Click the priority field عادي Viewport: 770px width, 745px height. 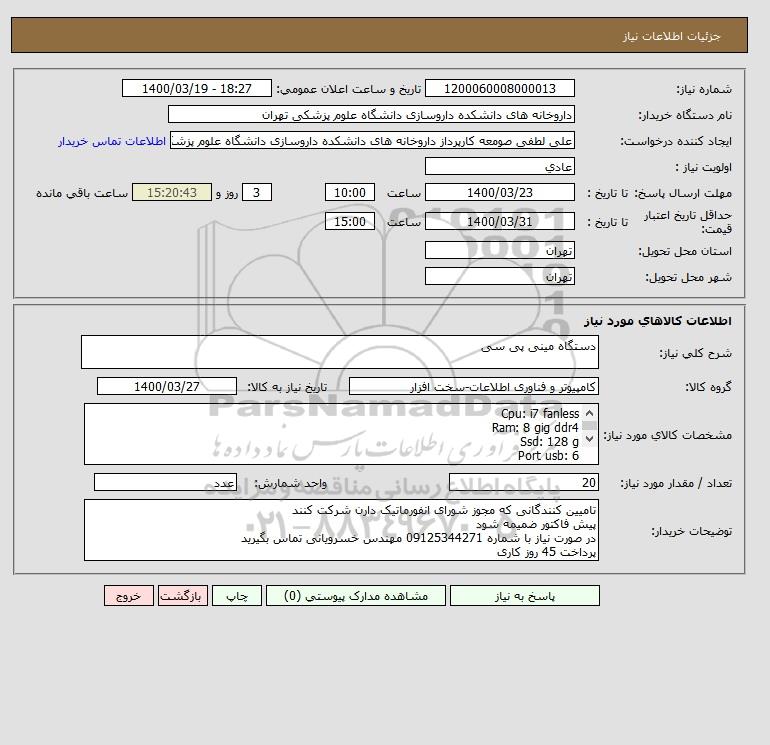pos(499,166)
